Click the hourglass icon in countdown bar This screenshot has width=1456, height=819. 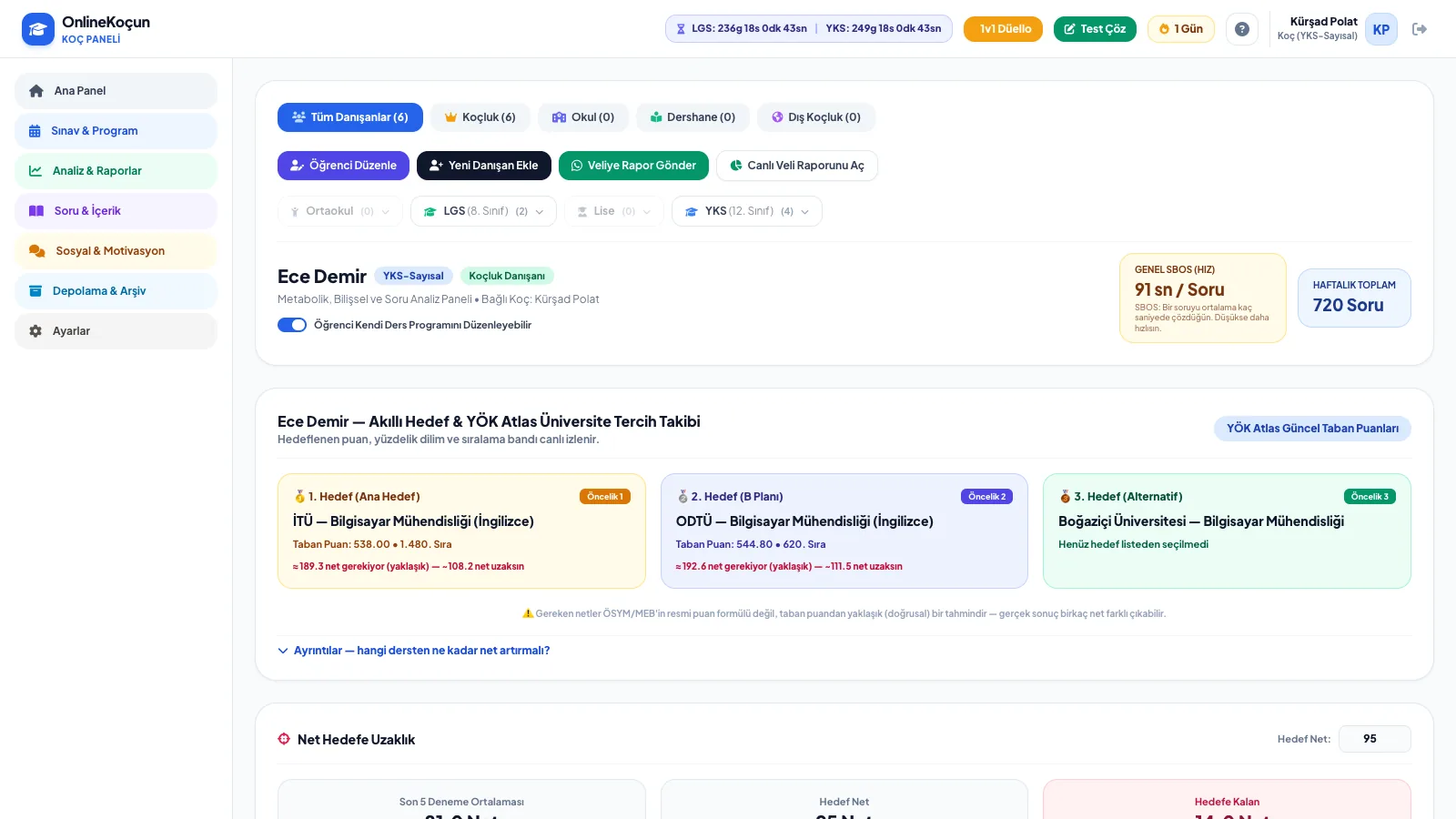(681, 29)
